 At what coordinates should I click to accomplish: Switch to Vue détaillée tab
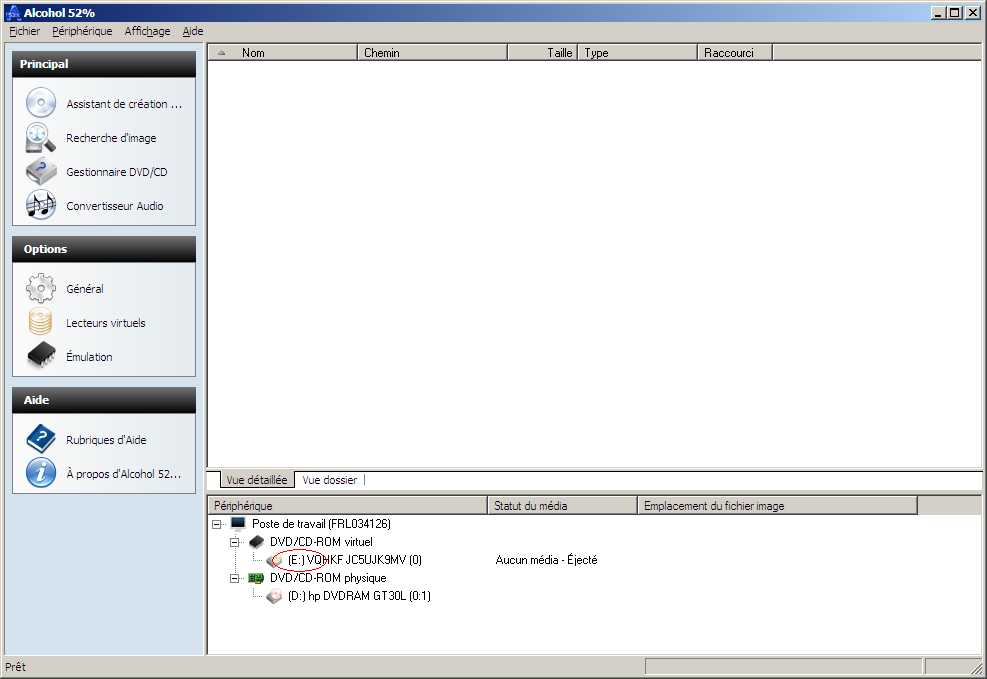(257, 480)
